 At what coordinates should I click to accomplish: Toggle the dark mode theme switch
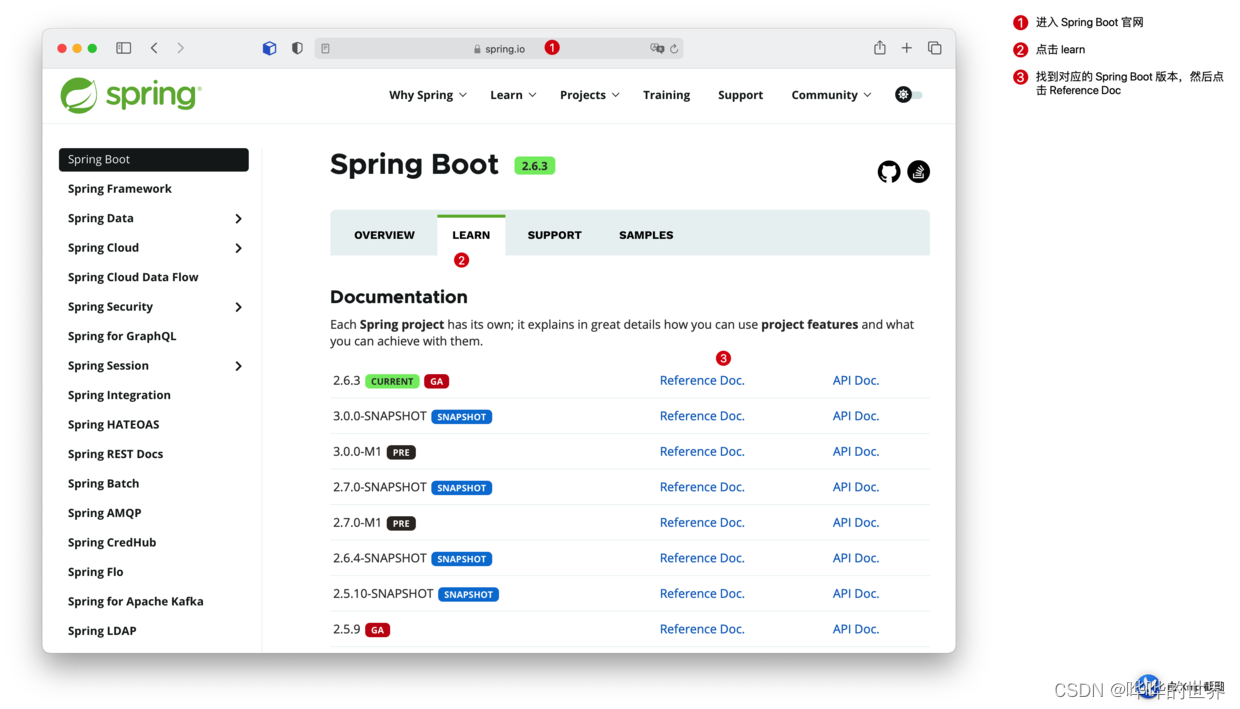click(x=909, y=94)
